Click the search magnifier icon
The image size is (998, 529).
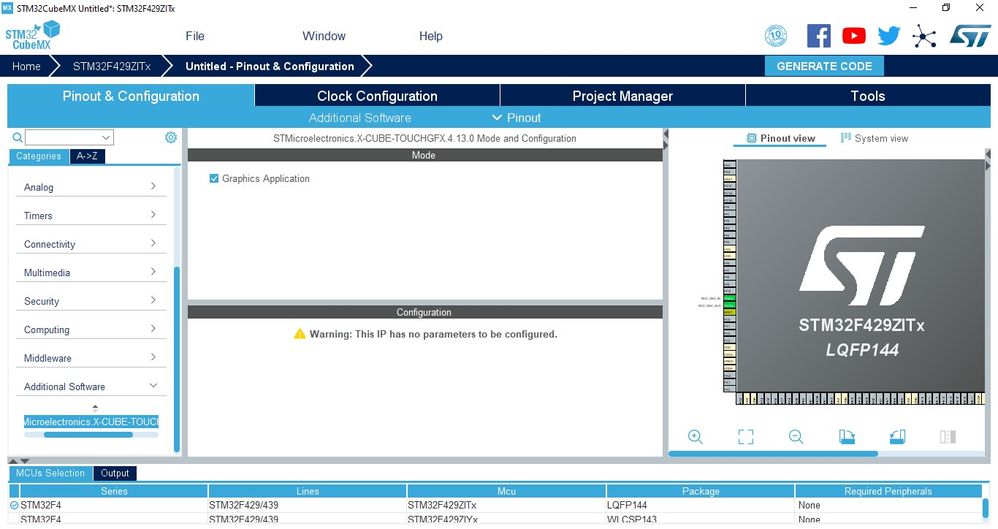pos(17,138)
